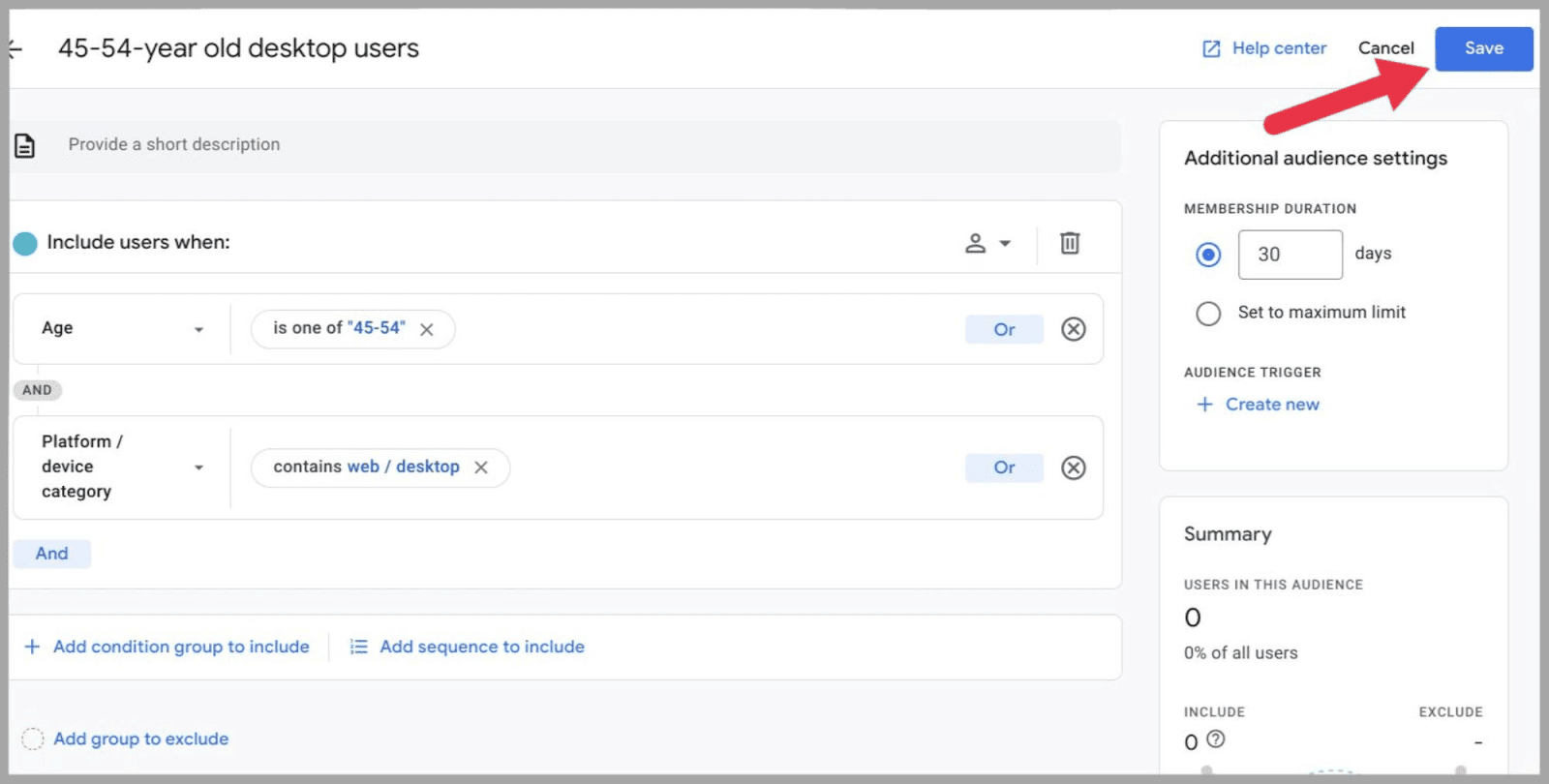Remove the Platform / device category condition row

click(1073, 467)
